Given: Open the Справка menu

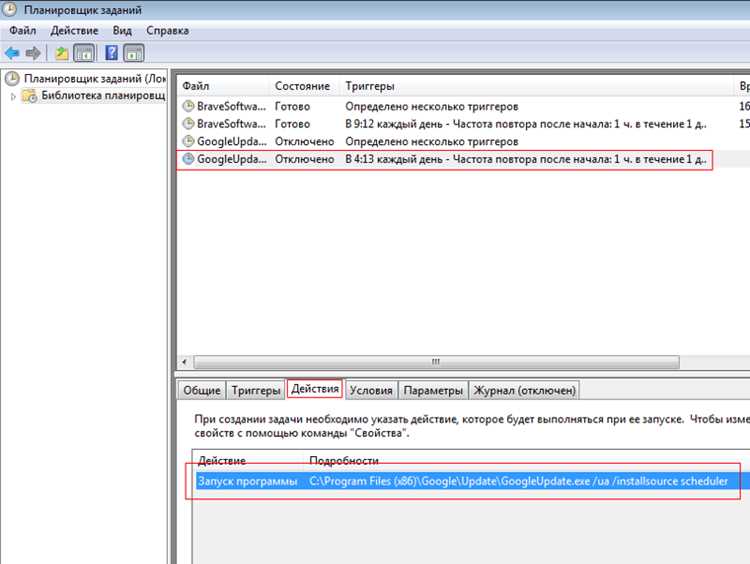Looking at the screenshot, I should coord(167,31).
